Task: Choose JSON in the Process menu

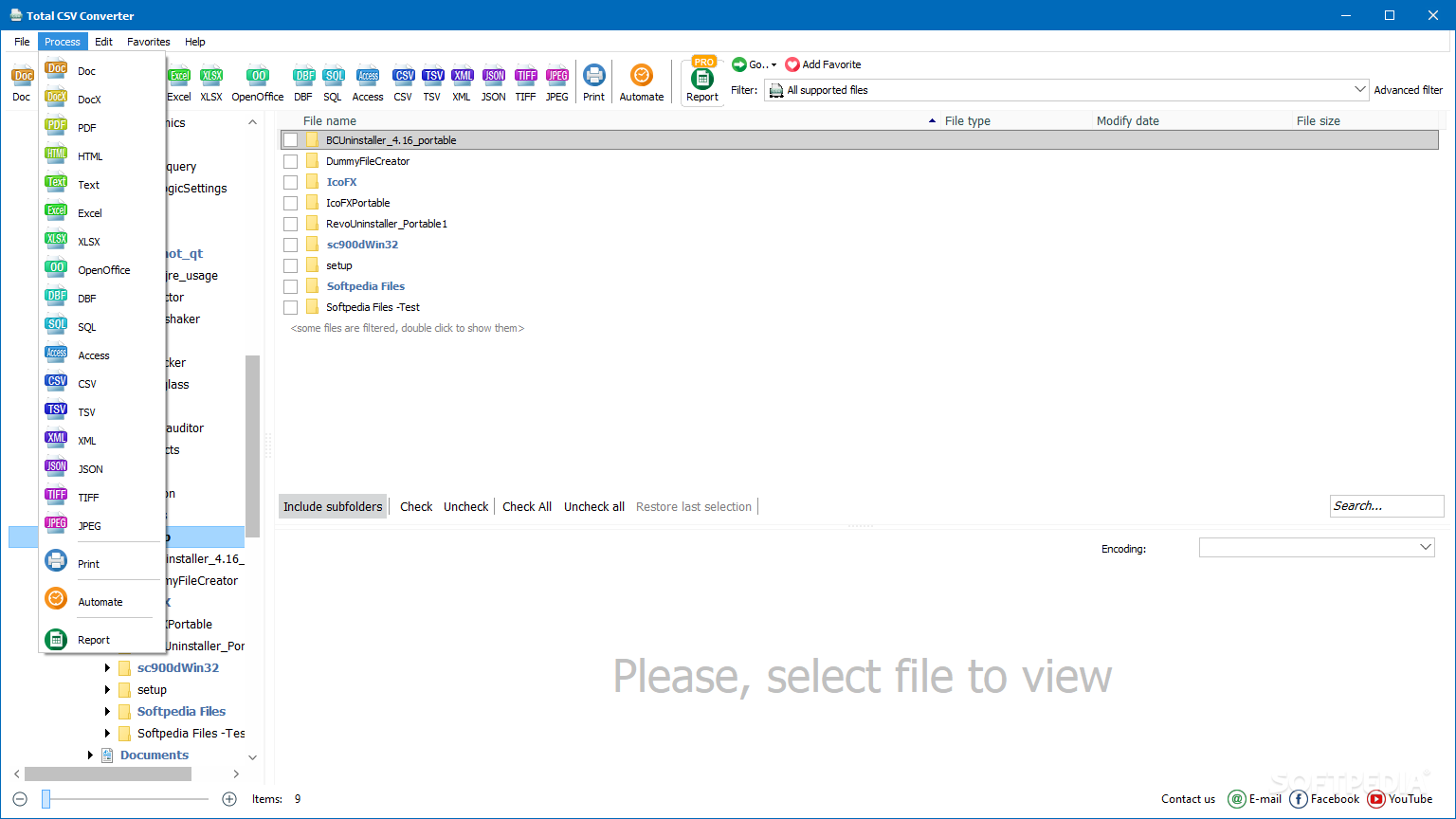Action: click(102, 469)
